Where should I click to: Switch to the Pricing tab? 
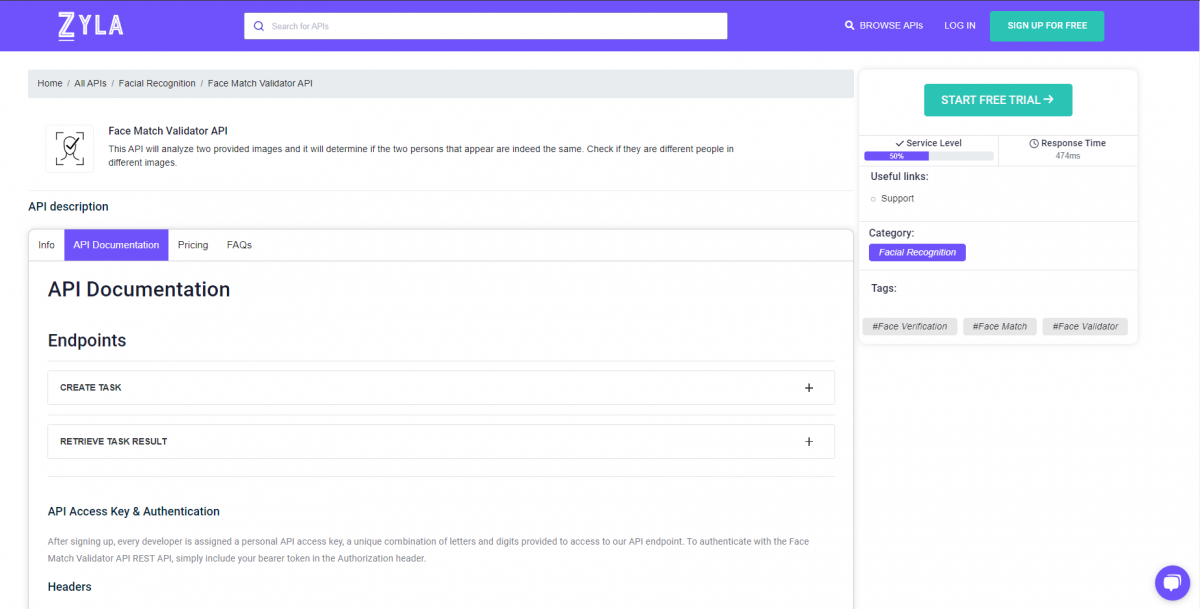pyautogui.click(x=193, y=244)
